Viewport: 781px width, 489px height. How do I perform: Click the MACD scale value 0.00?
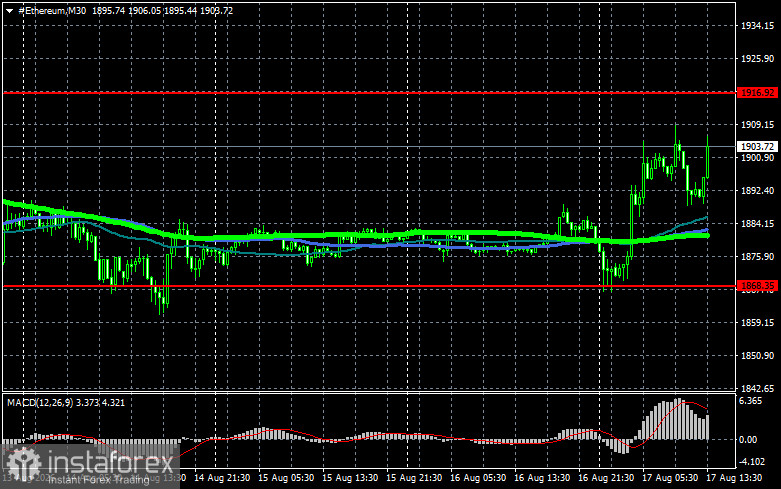[x=749, y=440]
